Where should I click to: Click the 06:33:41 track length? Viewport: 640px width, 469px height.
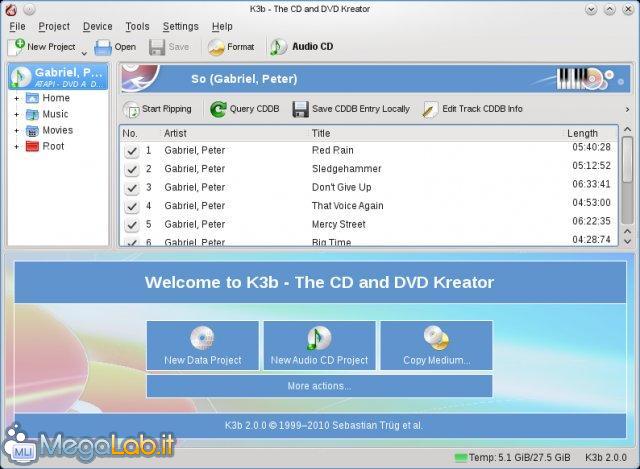[x=591, y=184]
